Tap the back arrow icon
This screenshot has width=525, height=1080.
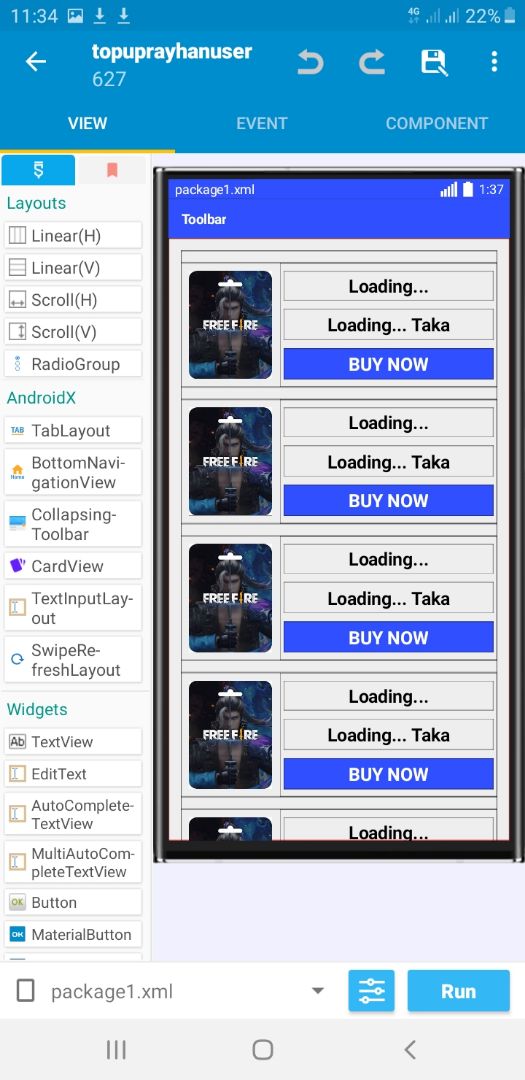point(36,62)
